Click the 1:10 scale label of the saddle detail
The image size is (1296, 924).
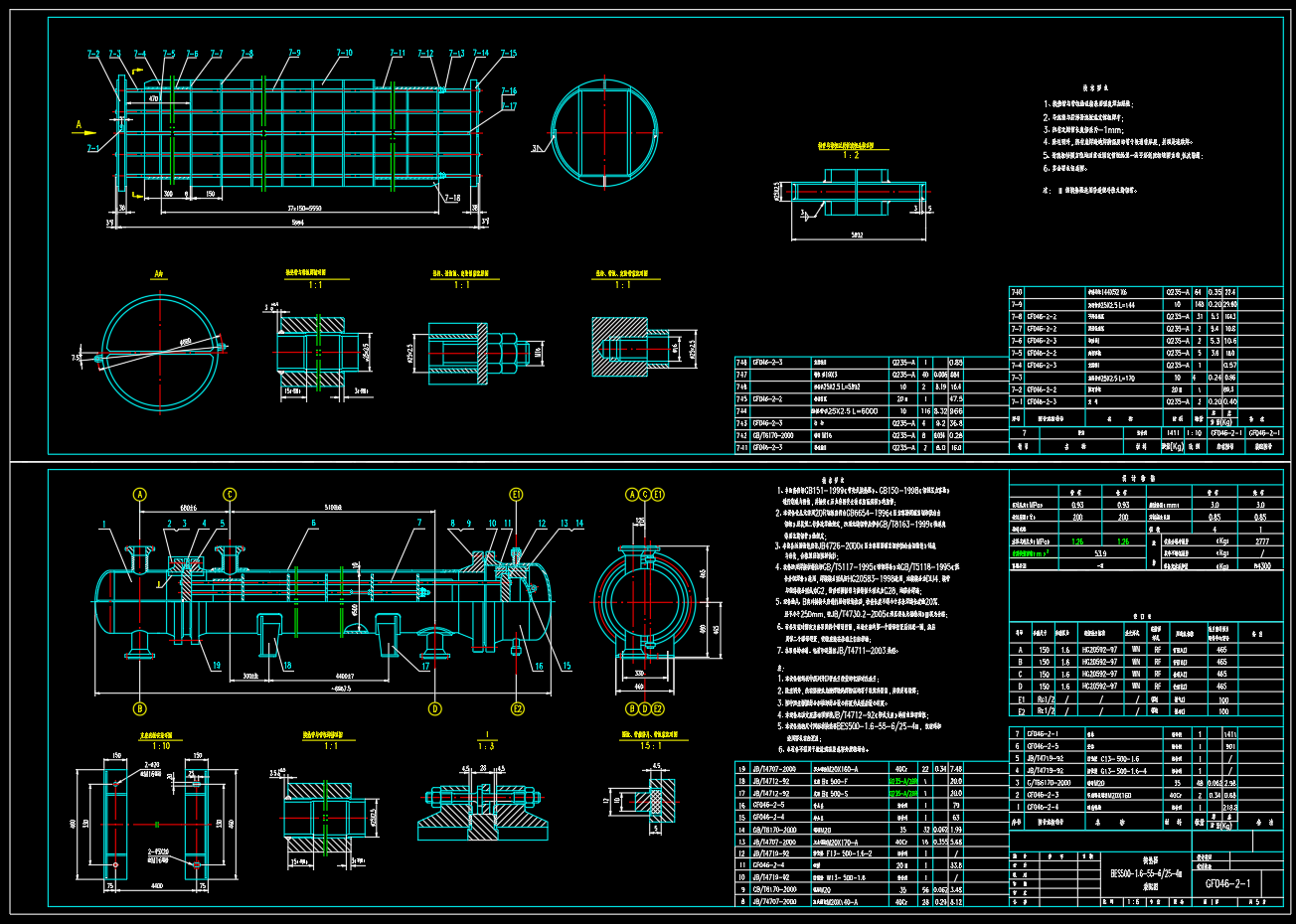pos(159,744)
